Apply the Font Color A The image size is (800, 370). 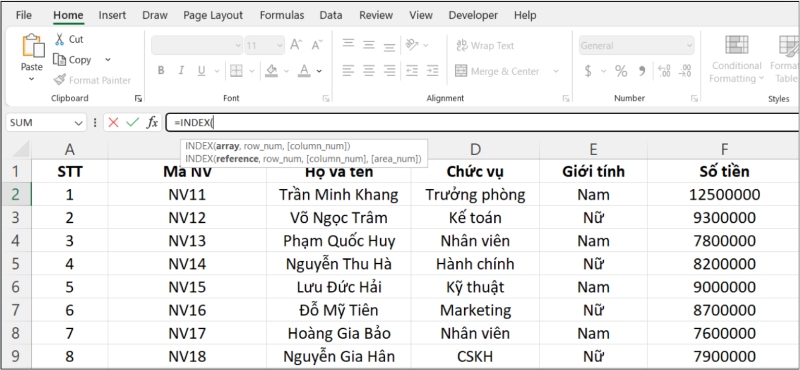coord(305,71)
